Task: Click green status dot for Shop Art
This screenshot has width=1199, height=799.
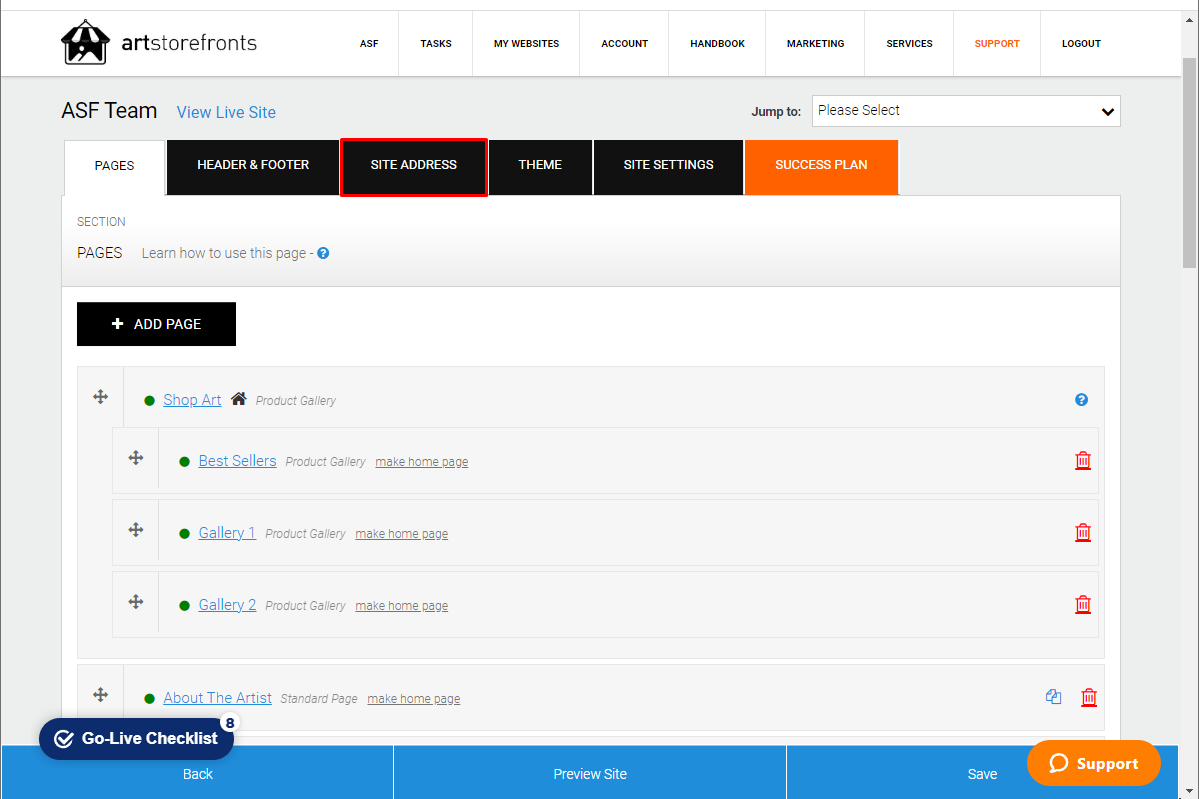Action: click(149, 401)
